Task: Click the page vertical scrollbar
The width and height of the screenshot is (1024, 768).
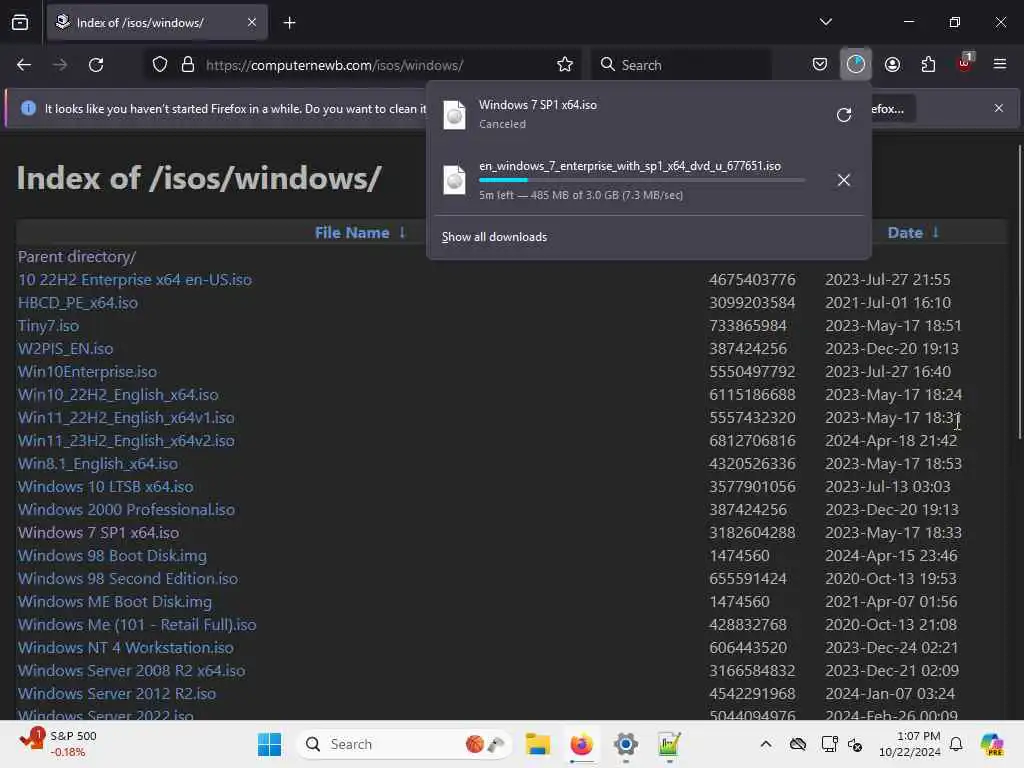Action: (1019, 293)
